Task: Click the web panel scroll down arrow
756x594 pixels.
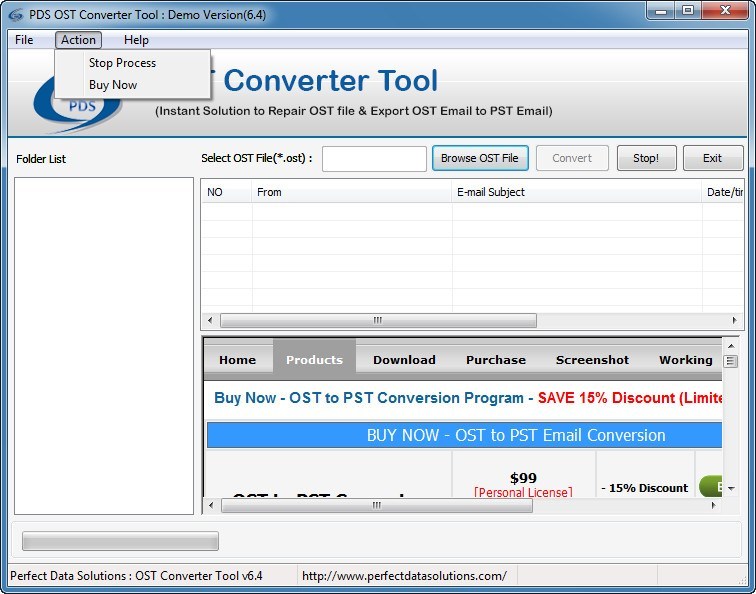Action: click(x=731, y=488)
